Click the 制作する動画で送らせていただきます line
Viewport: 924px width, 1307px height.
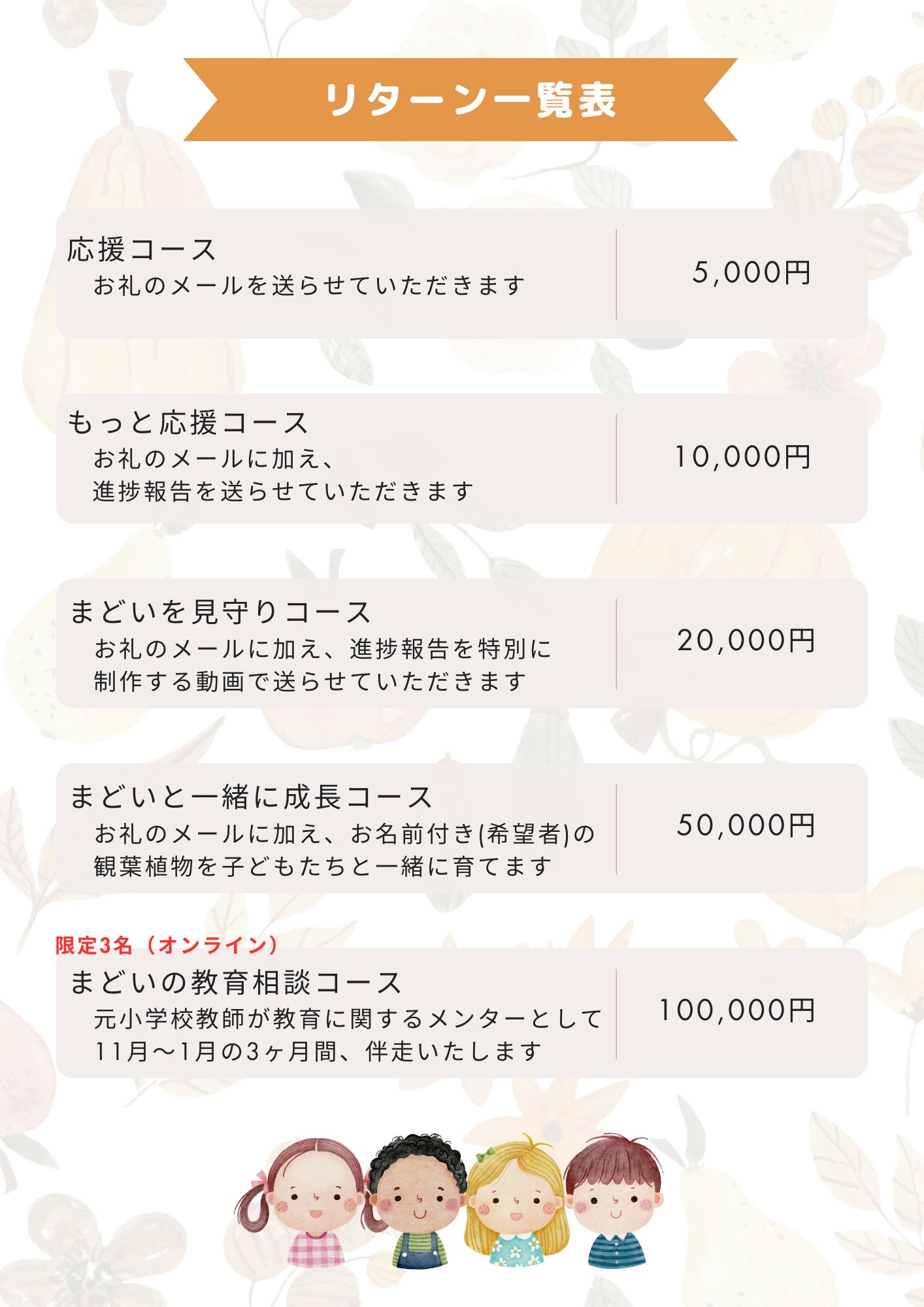[310, 682]
